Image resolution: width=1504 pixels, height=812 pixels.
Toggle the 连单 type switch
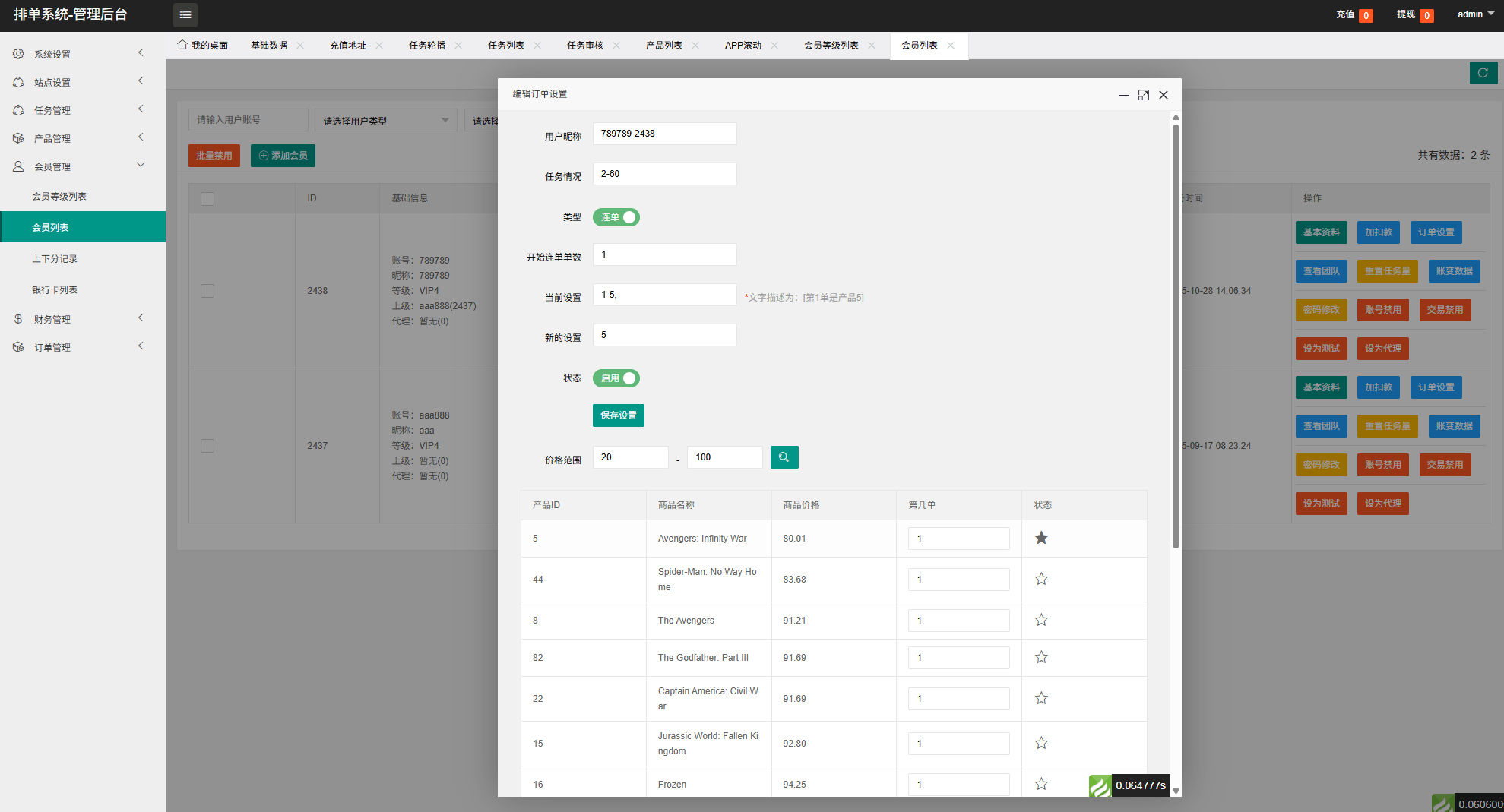coord(616,218)
